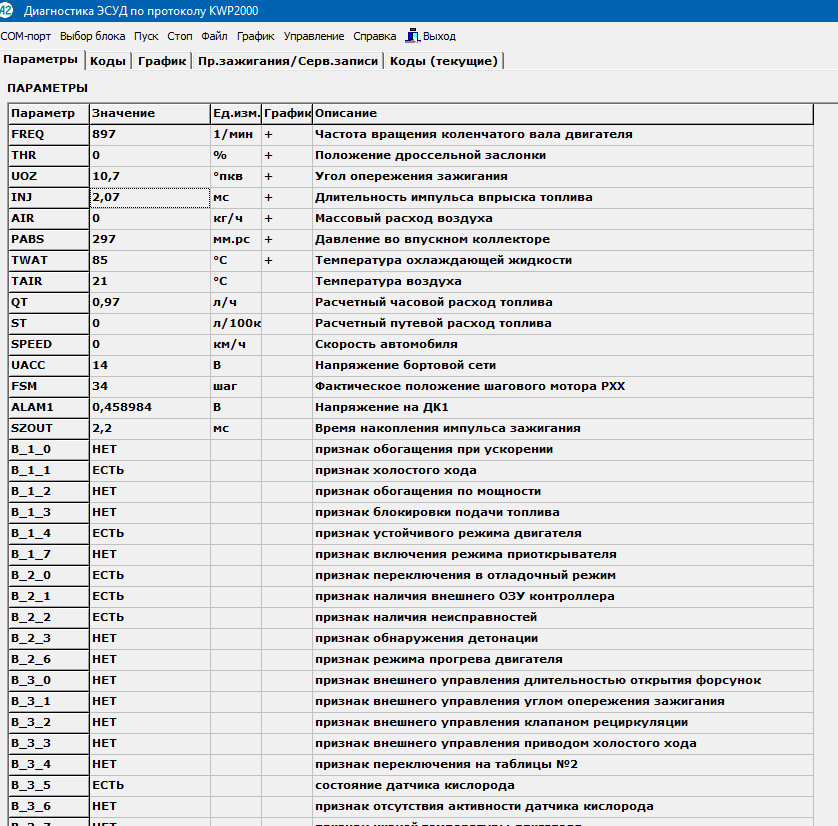The height and width of the screenshot is (826, 838).
Task: Select the ST parameter cell
Action: (49, 323)
